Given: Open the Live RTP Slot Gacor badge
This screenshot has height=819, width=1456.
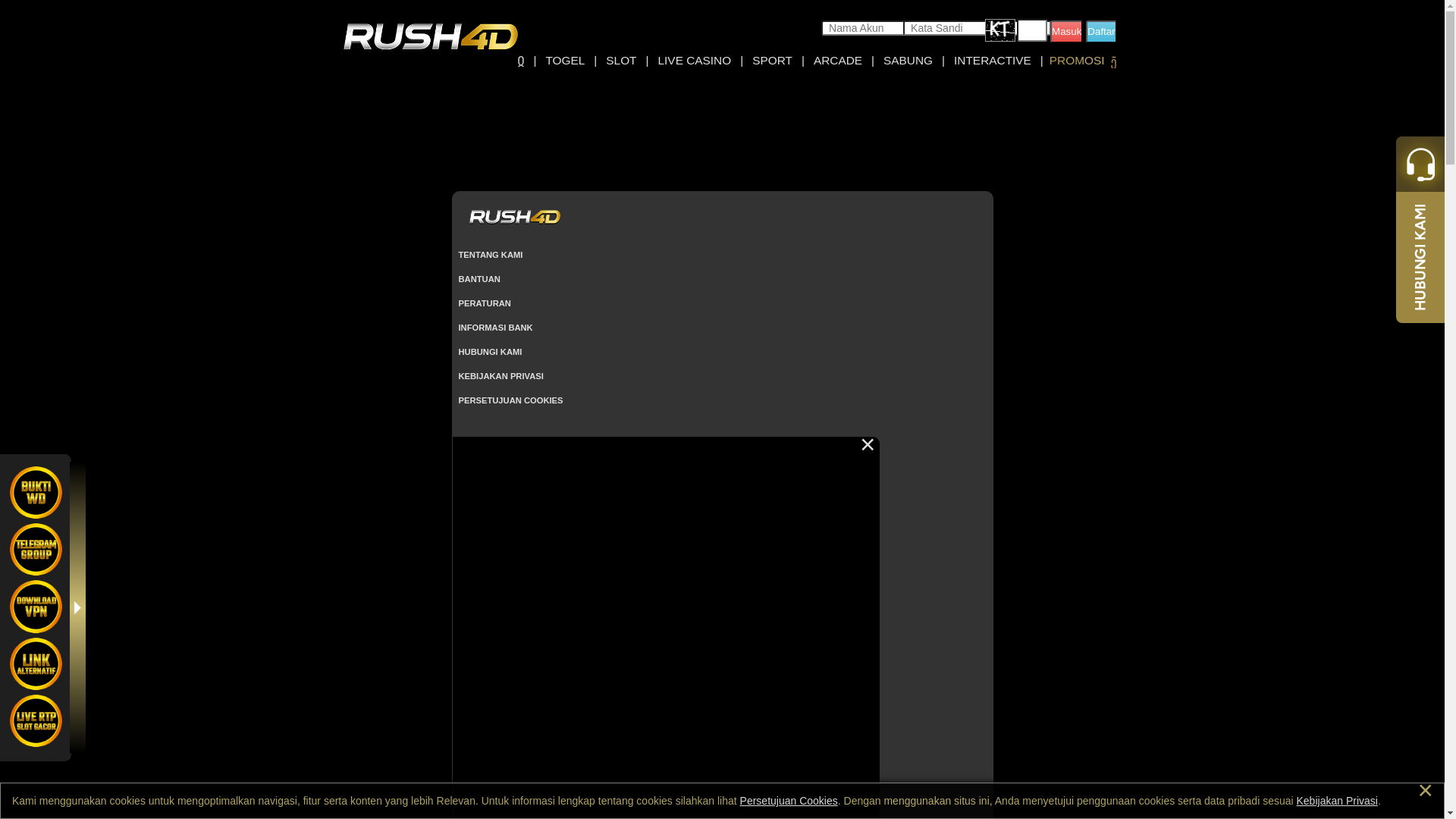Looking at the screenshot, I should 36,720.
